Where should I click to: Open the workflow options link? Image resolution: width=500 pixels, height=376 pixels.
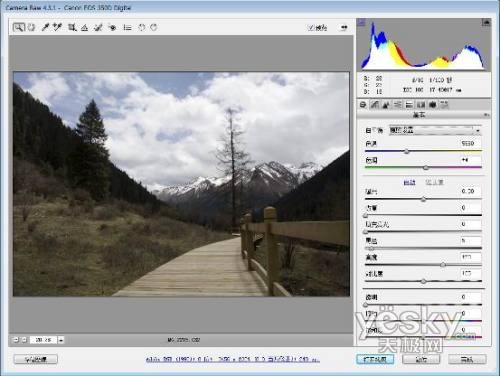(x=233, y=359)
